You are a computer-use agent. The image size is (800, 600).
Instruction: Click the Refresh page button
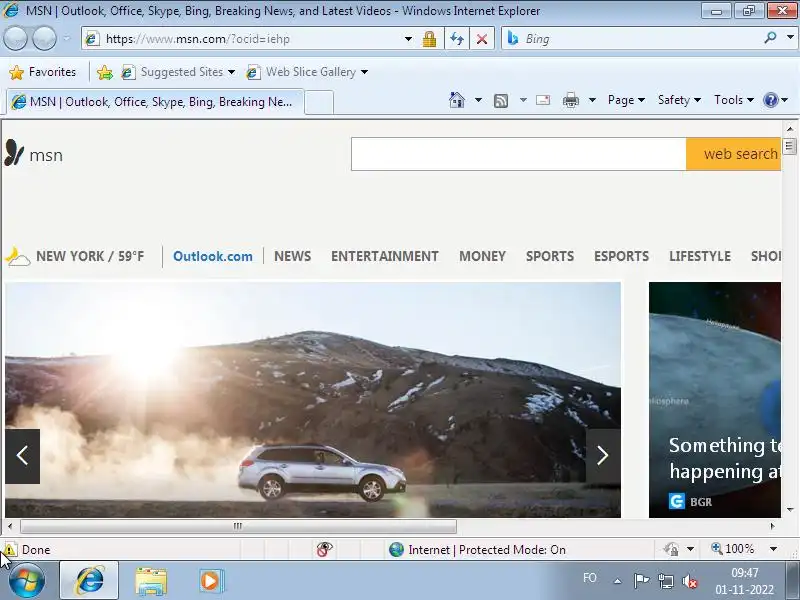[457, 39]
